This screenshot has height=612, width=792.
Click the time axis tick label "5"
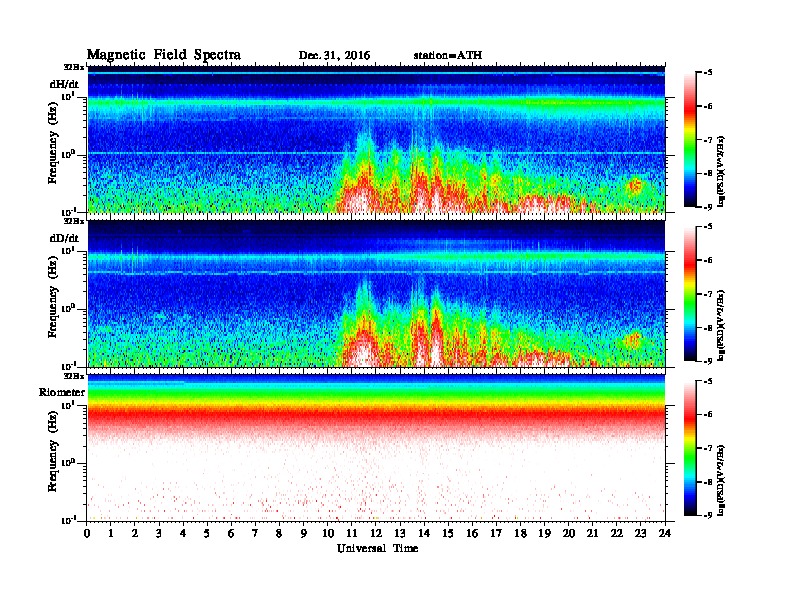pos(207,533)
